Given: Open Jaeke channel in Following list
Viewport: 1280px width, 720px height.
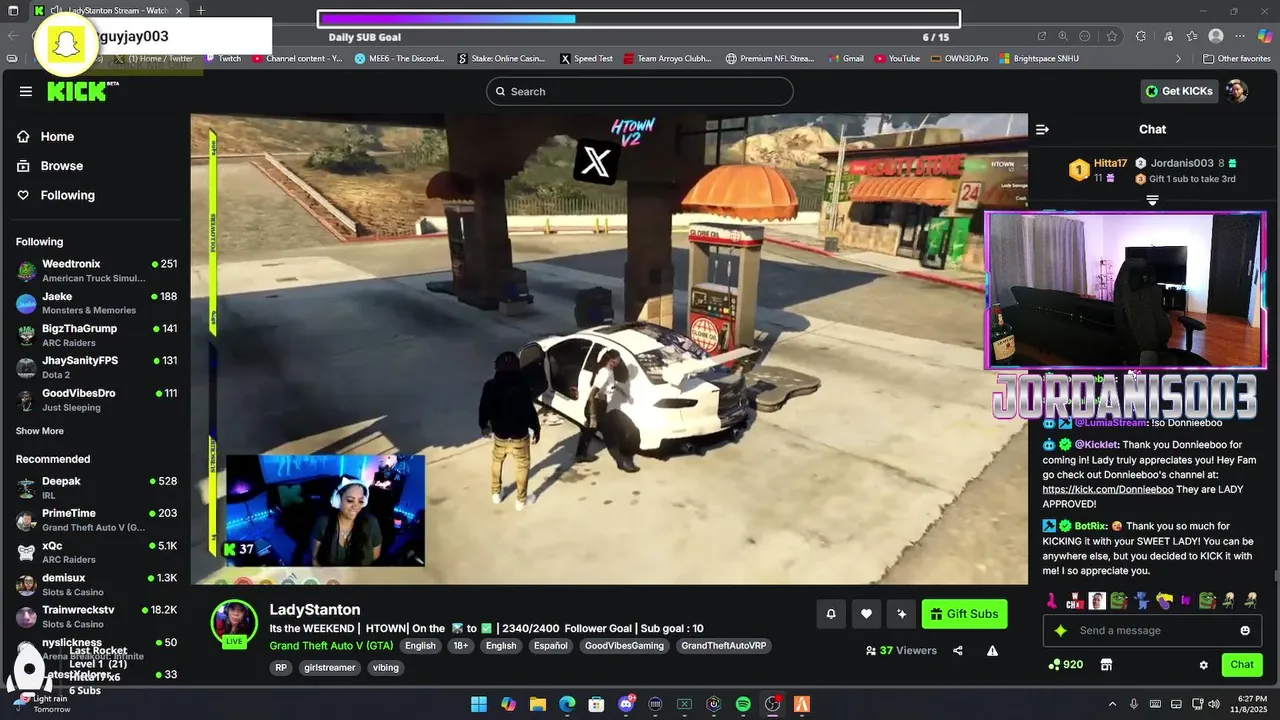Looking at the screenshot, I should coord(96,303).
